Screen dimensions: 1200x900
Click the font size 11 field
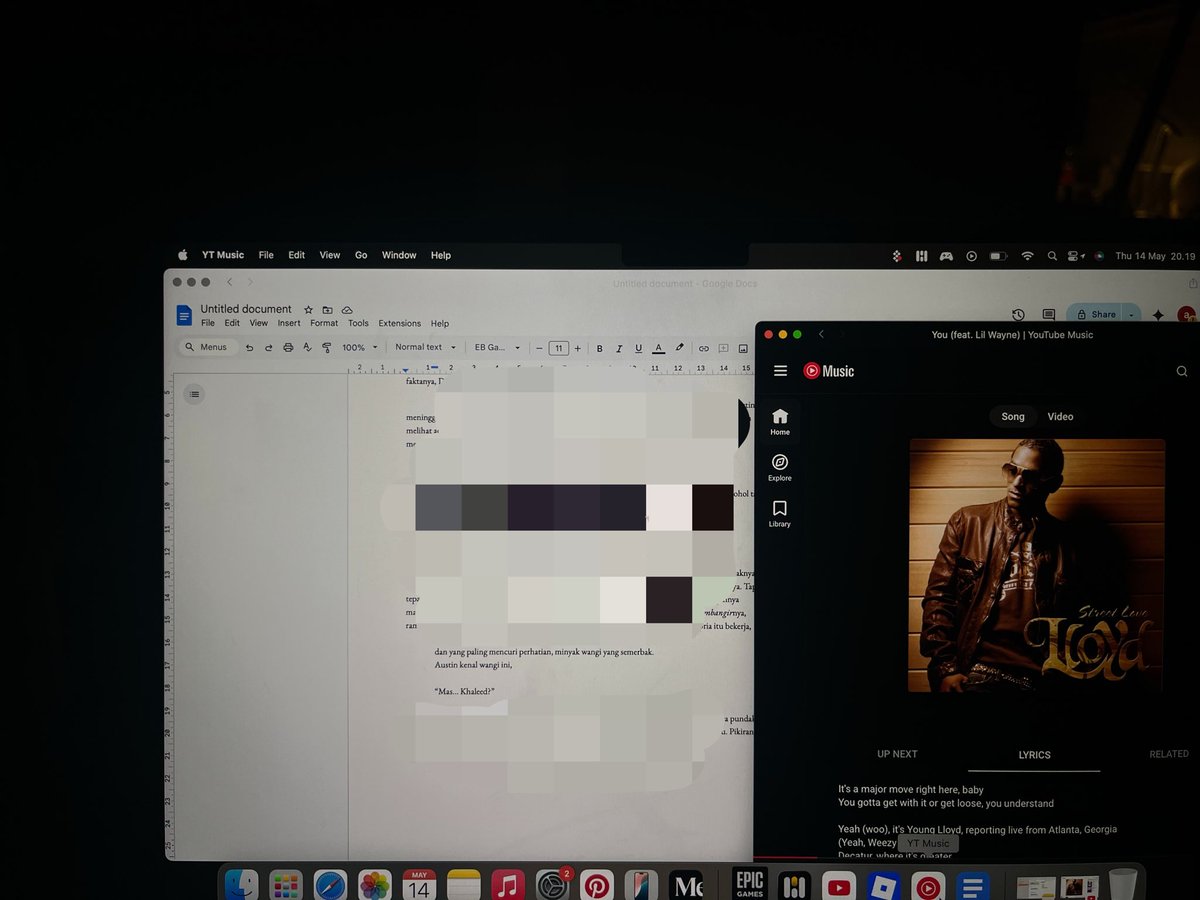[x=558, y=348]
